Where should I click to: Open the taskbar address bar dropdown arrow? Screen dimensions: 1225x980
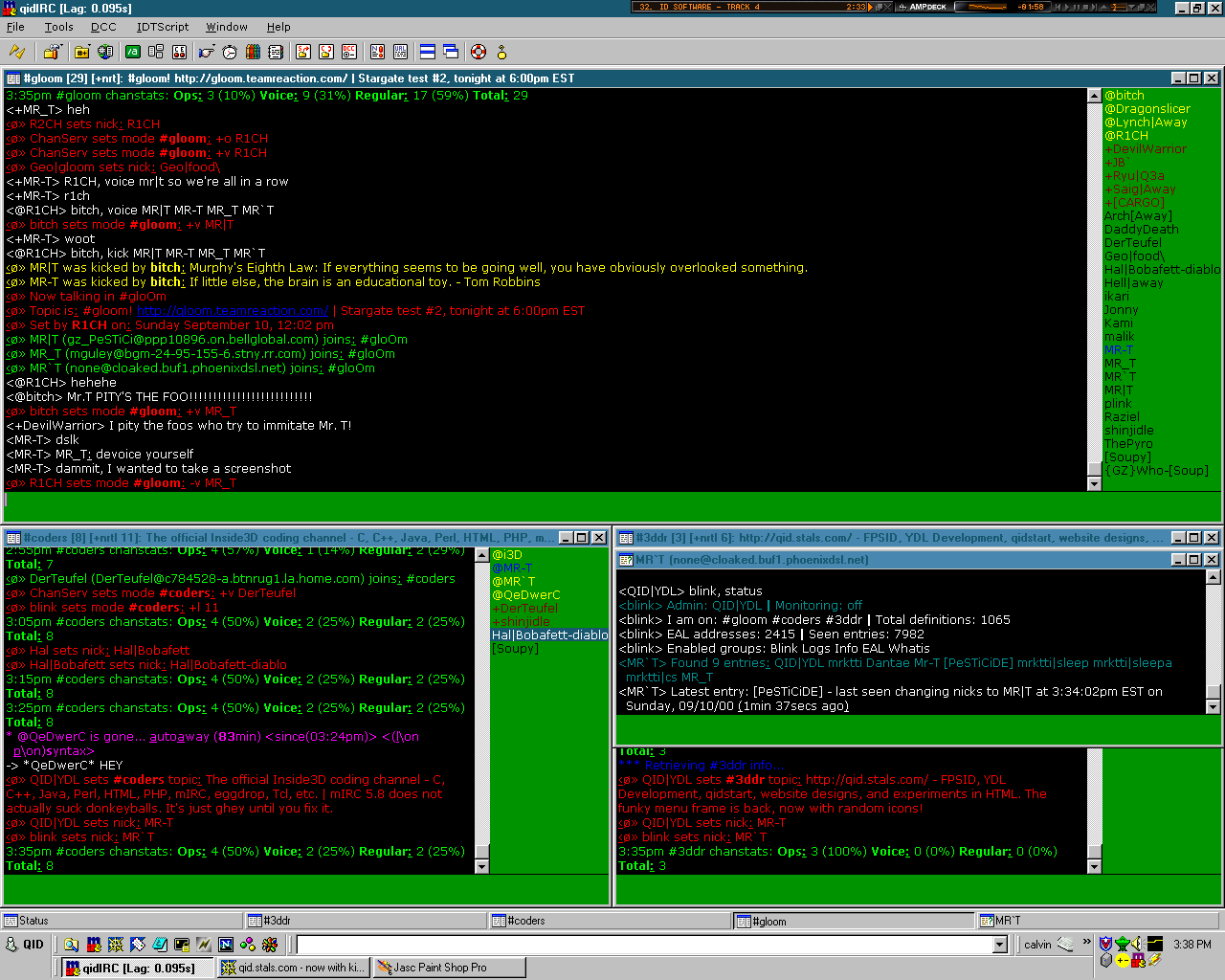click(1000, 945)
